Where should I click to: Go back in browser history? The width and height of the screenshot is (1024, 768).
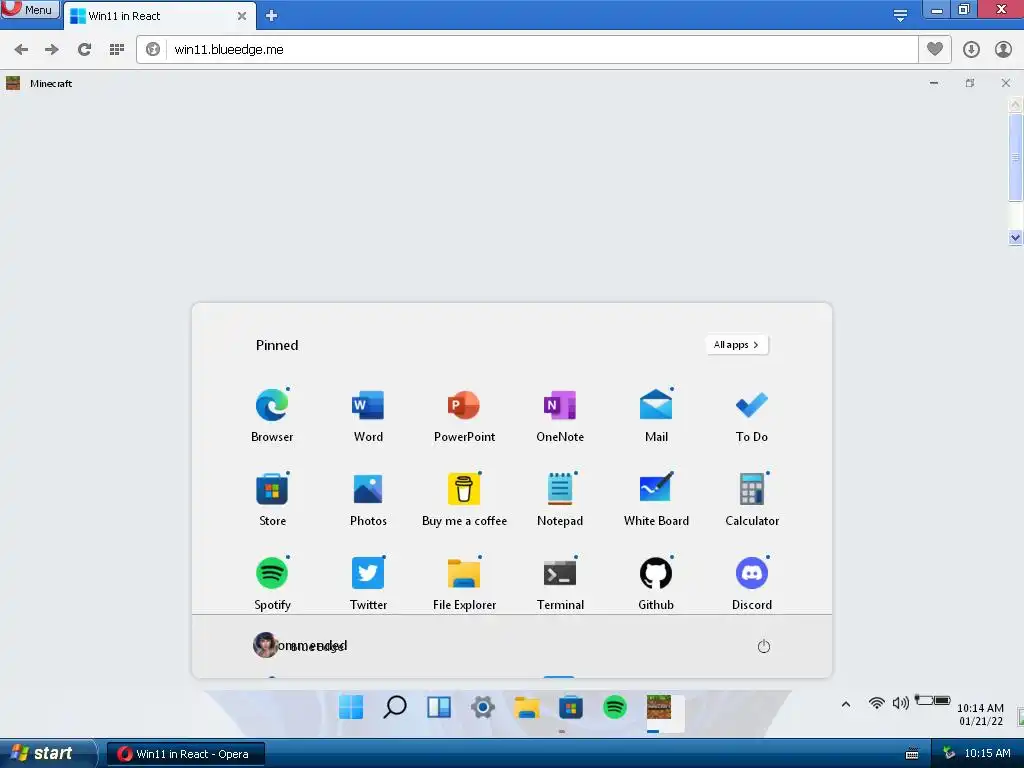[x=21, y=50]
